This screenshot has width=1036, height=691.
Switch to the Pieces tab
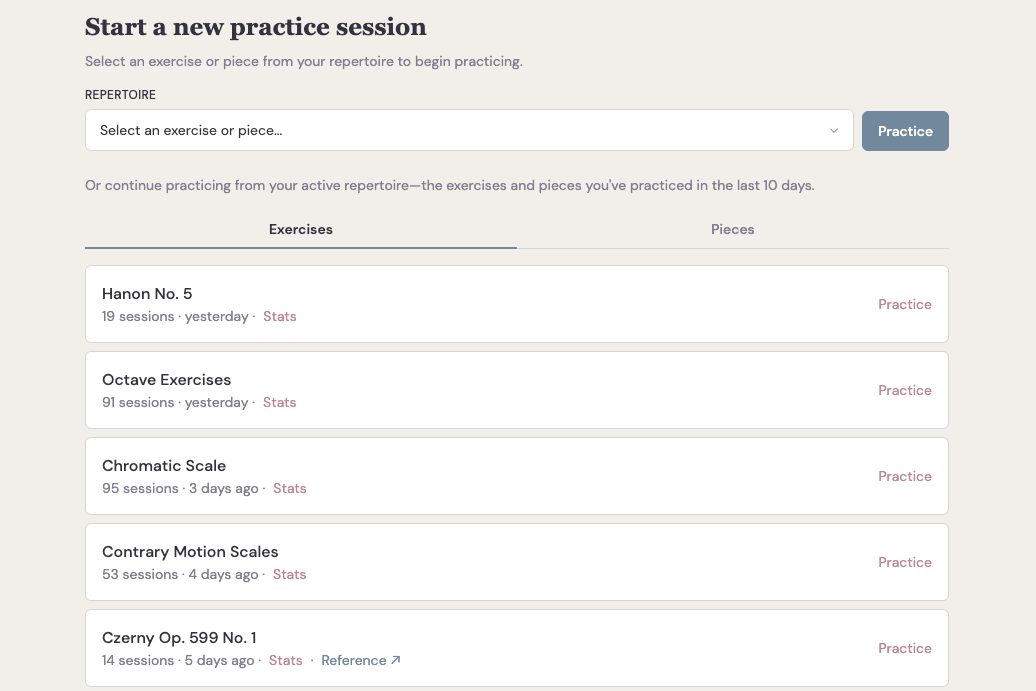732,229
